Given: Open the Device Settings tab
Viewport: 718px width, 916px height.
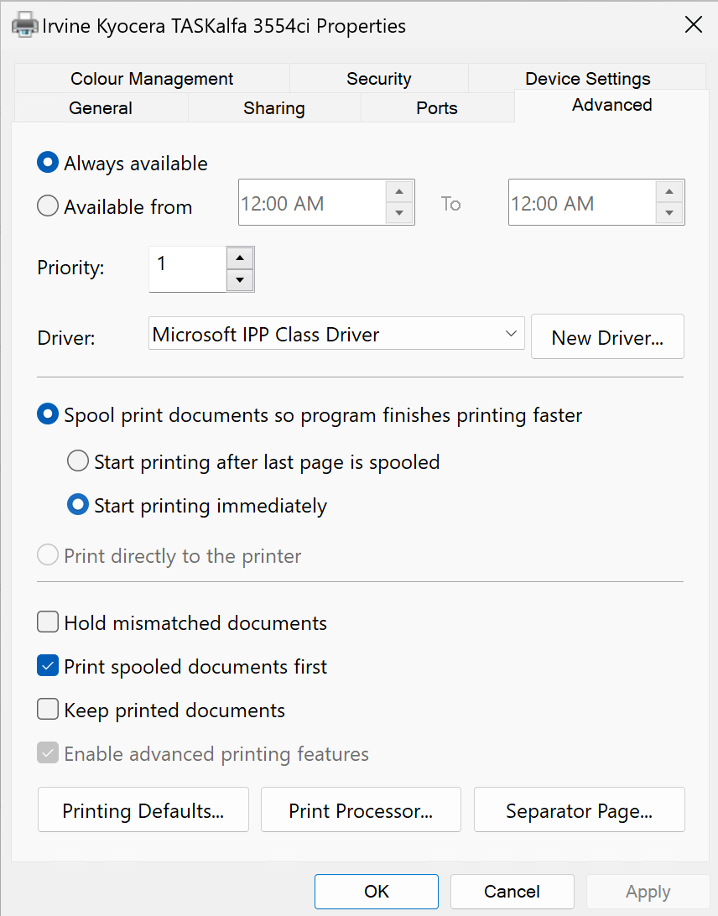Looking at the screenshot, I should (587, 78).
